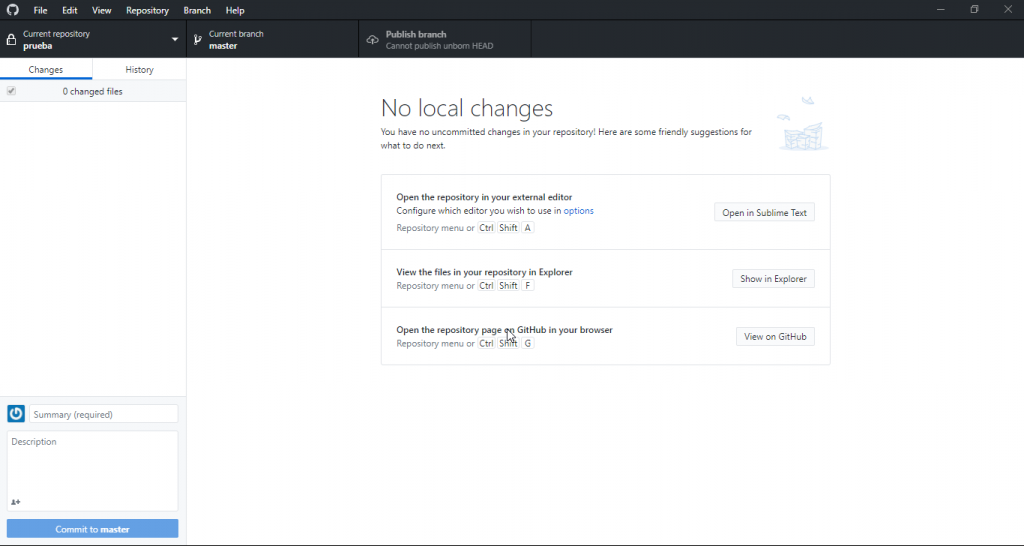1024x546 pixels.
Task: Click the Publish branch cloud icon
Action: coord(372,40)
